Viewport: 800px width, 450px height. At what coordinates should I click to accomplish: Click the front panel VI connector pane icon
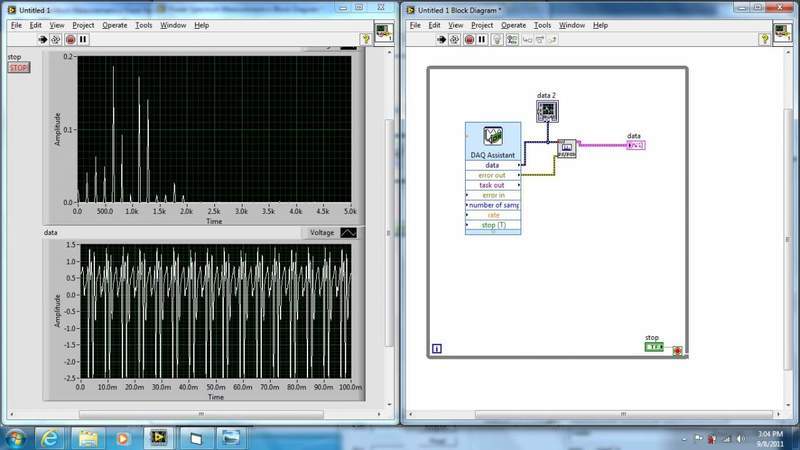coord(383,31)
